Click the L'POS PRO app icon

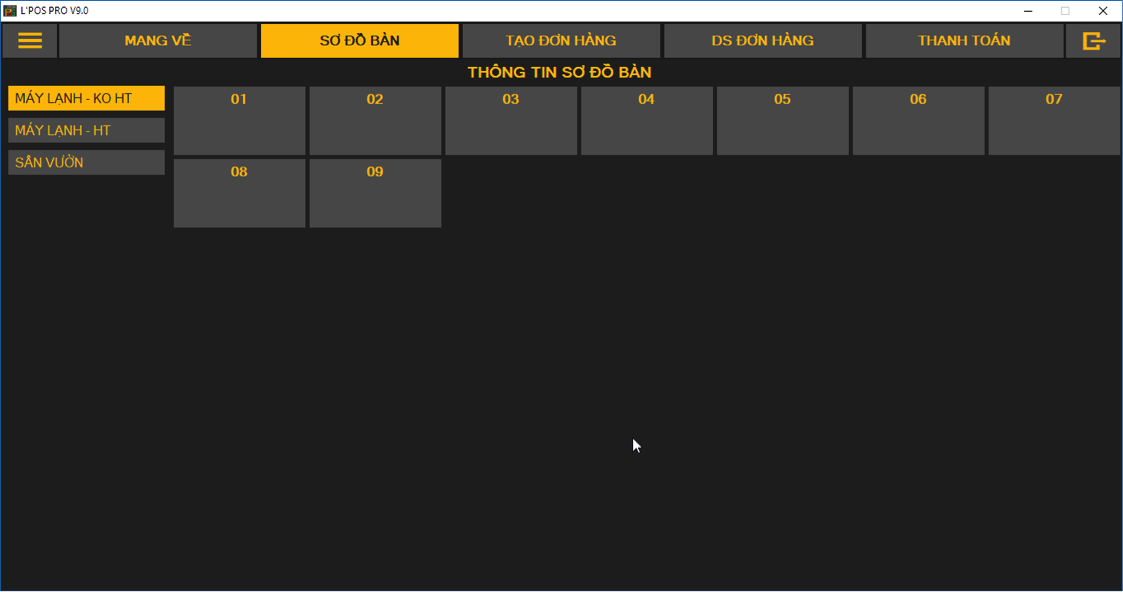click(10, 11)
